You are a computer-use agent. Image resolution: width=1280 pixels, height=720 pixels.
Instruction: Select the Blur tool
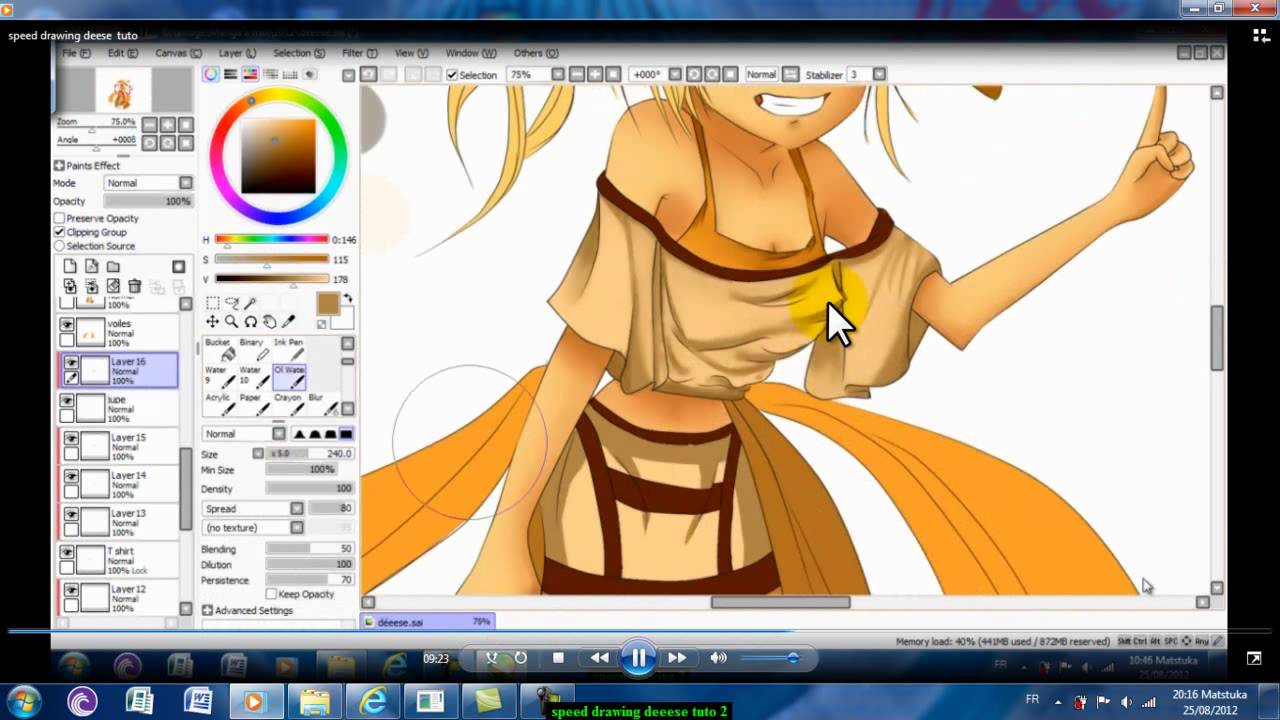[322, 403]
